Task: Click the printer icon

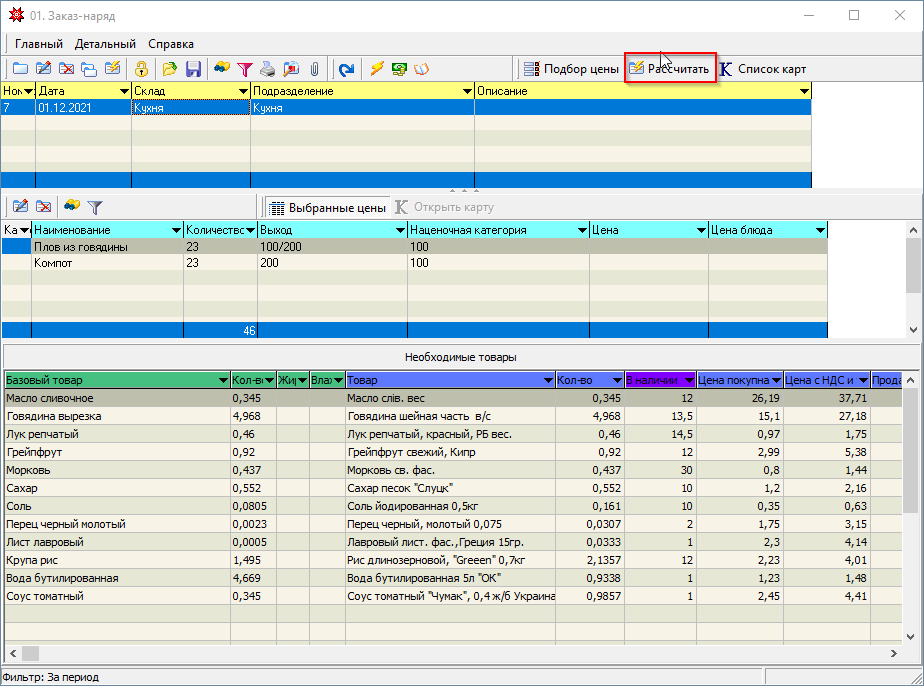Action: point(268,69)
